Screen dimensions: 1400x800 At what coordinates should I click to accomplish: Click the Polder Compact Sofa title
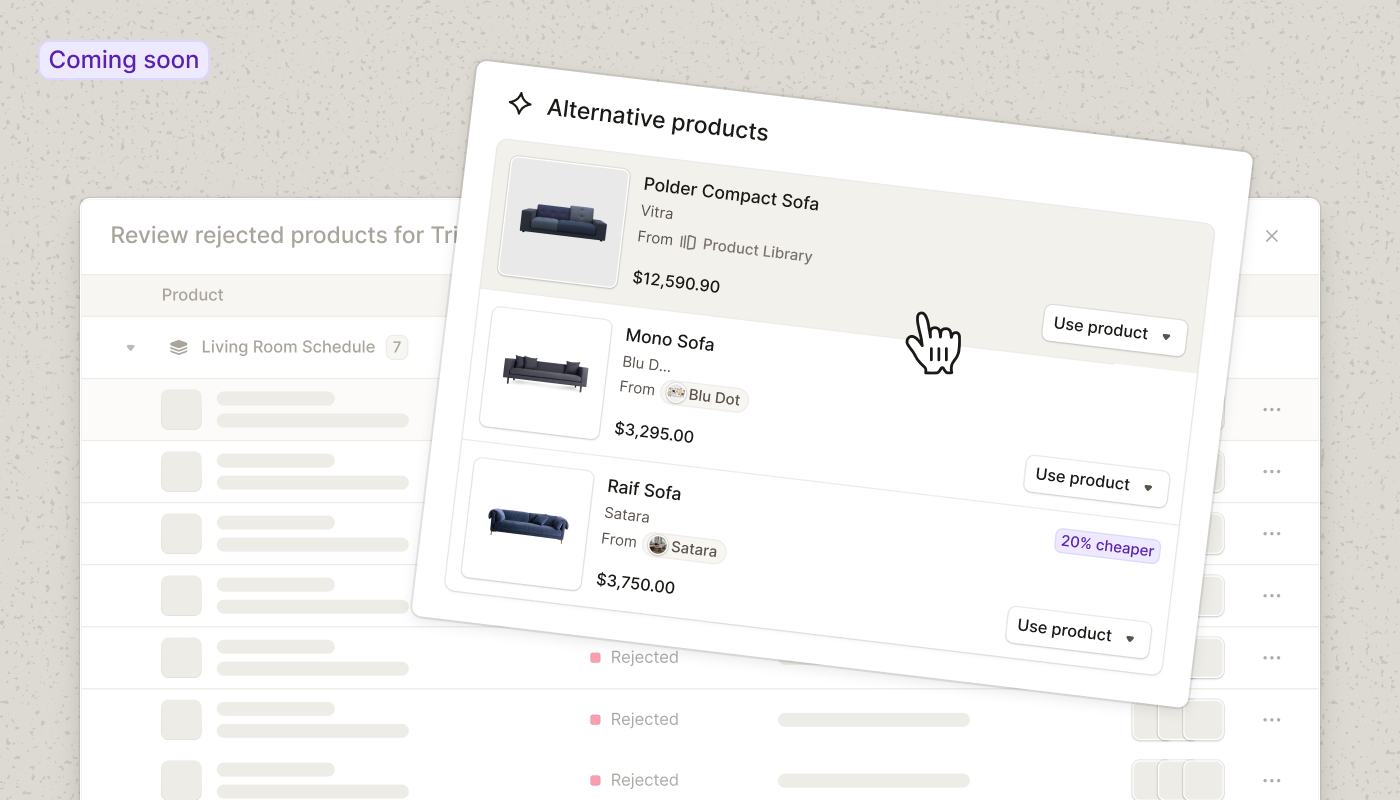pyautogui.click(x=731, y=194)
